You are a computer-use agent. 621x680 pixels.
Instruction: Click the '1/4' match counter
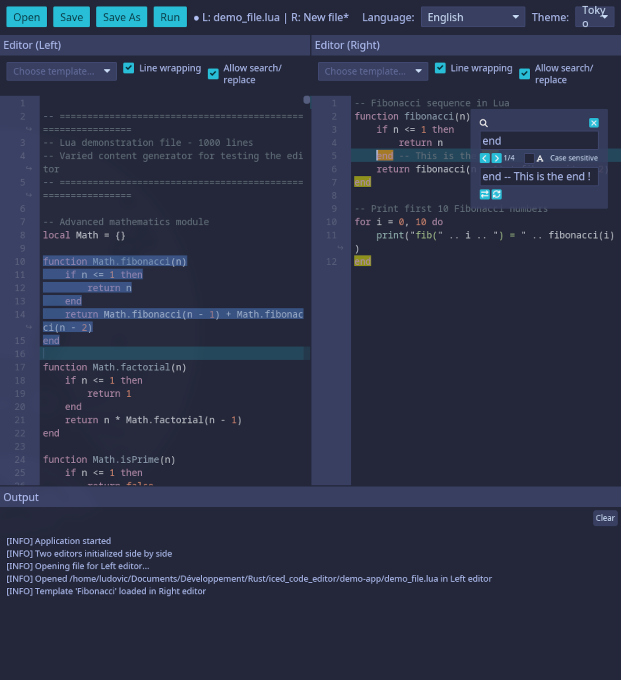point(509,158)
